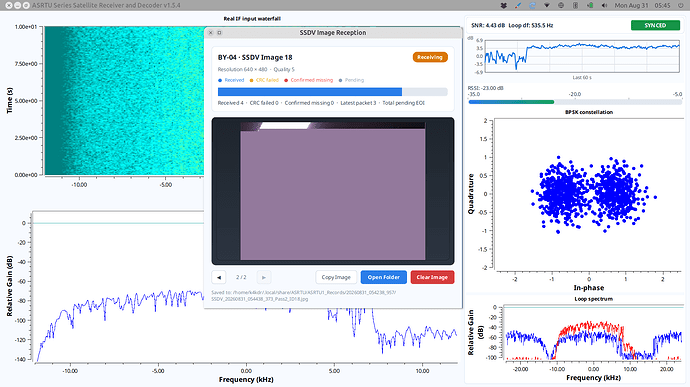Click the image counter '2 / 2'
Image resolution: width=690 pixels, height=387 pixels.
click(x=241, y=277)
